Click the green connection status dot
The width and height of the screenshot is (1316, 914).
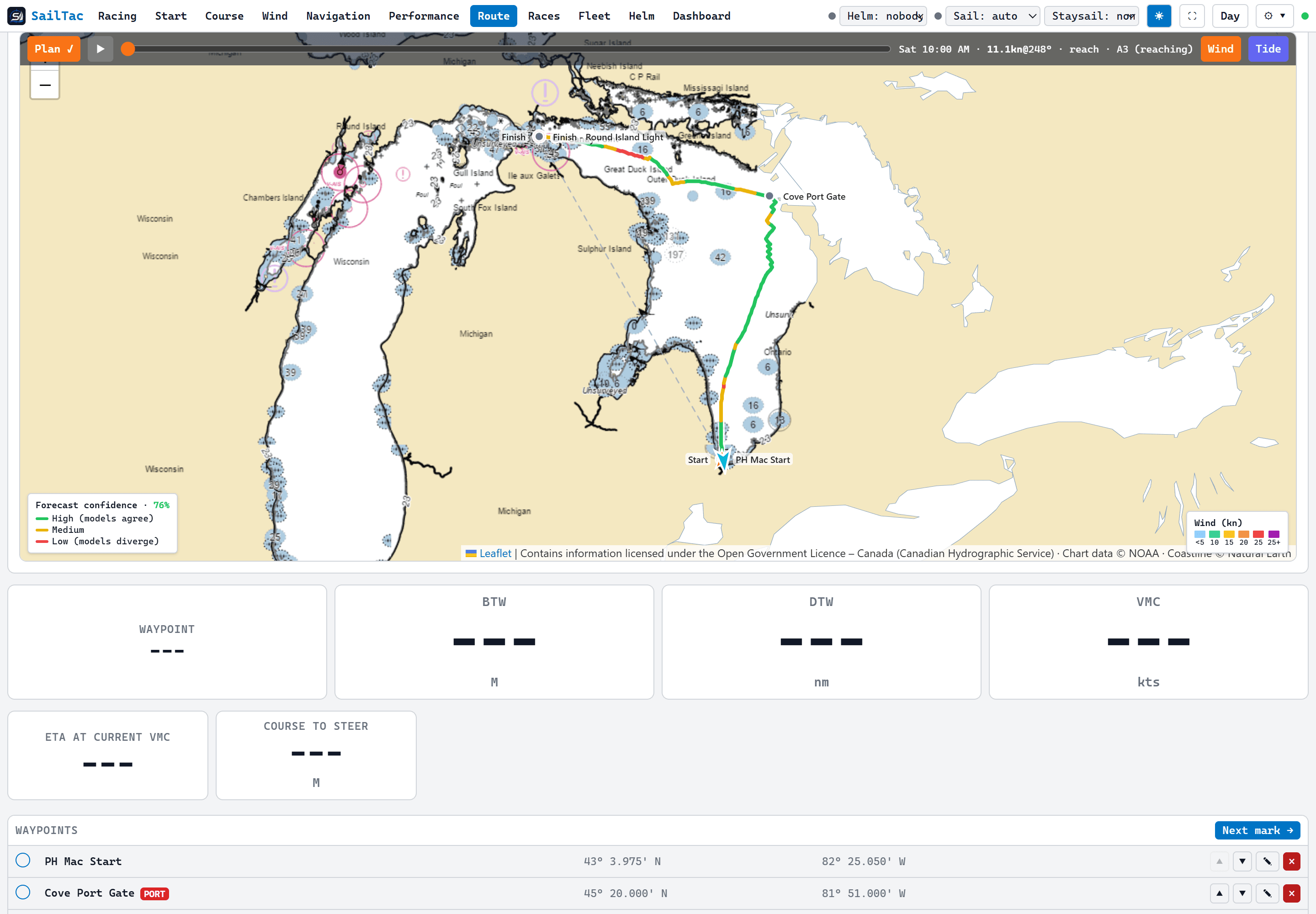tap(1305, 16)
